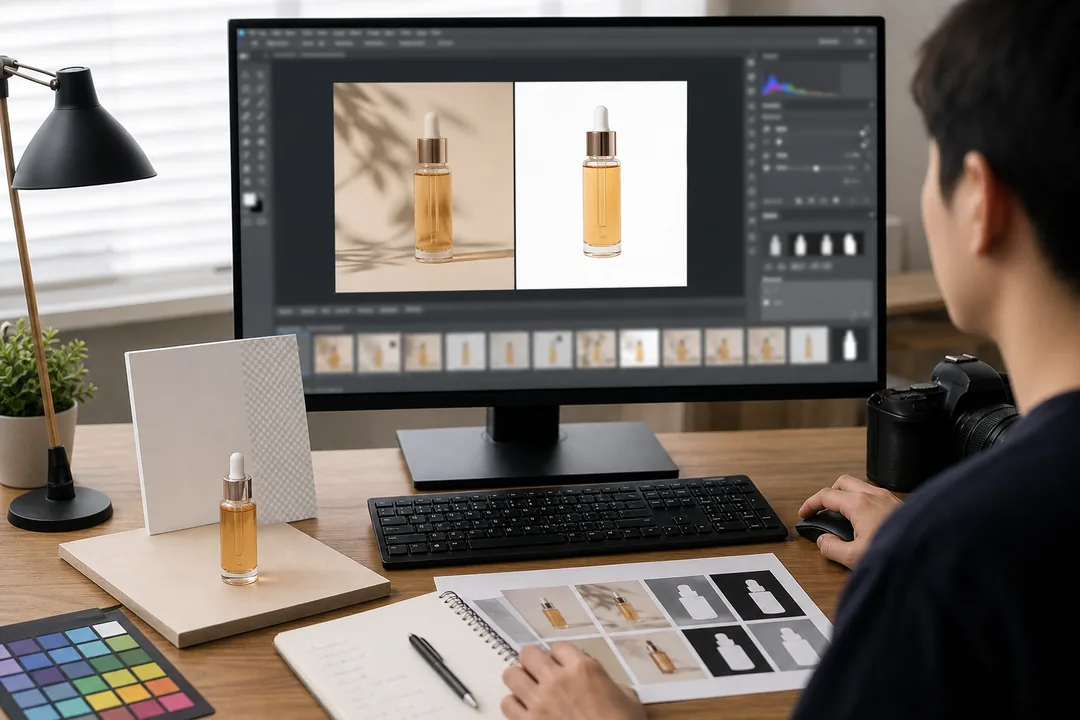Image resolution: width=1080 pixels, height=720 pixels.
Task: Click the white-background bottle image on canvas
Action: tap(601, 185)
